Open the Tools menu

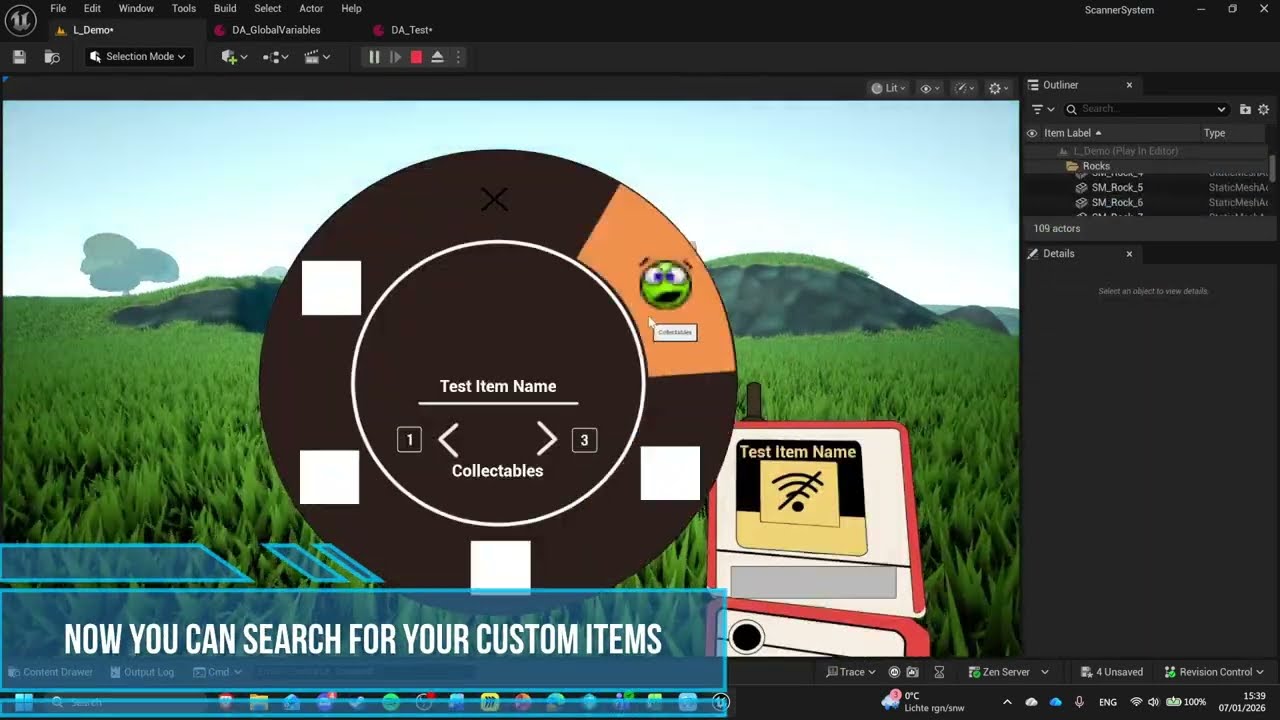pyautogui.click(x=184, y=8)
